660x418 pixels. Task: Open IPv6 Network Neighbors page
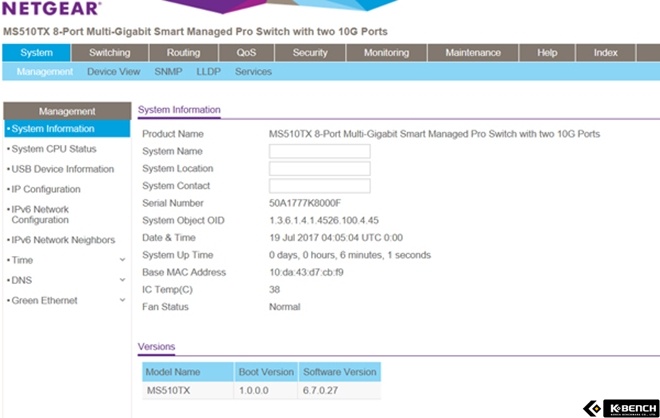pyautogui.click(x=63, y=240)
